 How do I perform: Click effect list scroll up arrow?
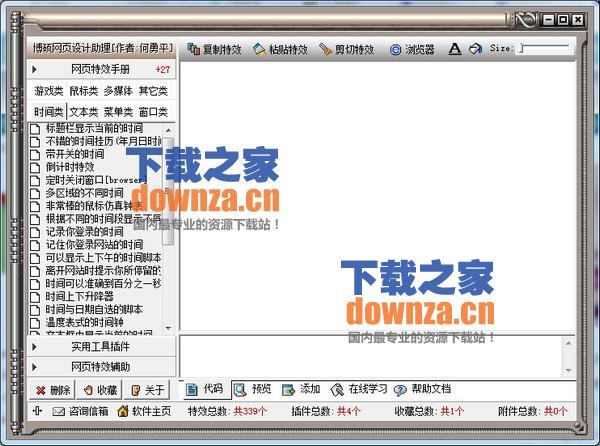[x=168, y=130]
